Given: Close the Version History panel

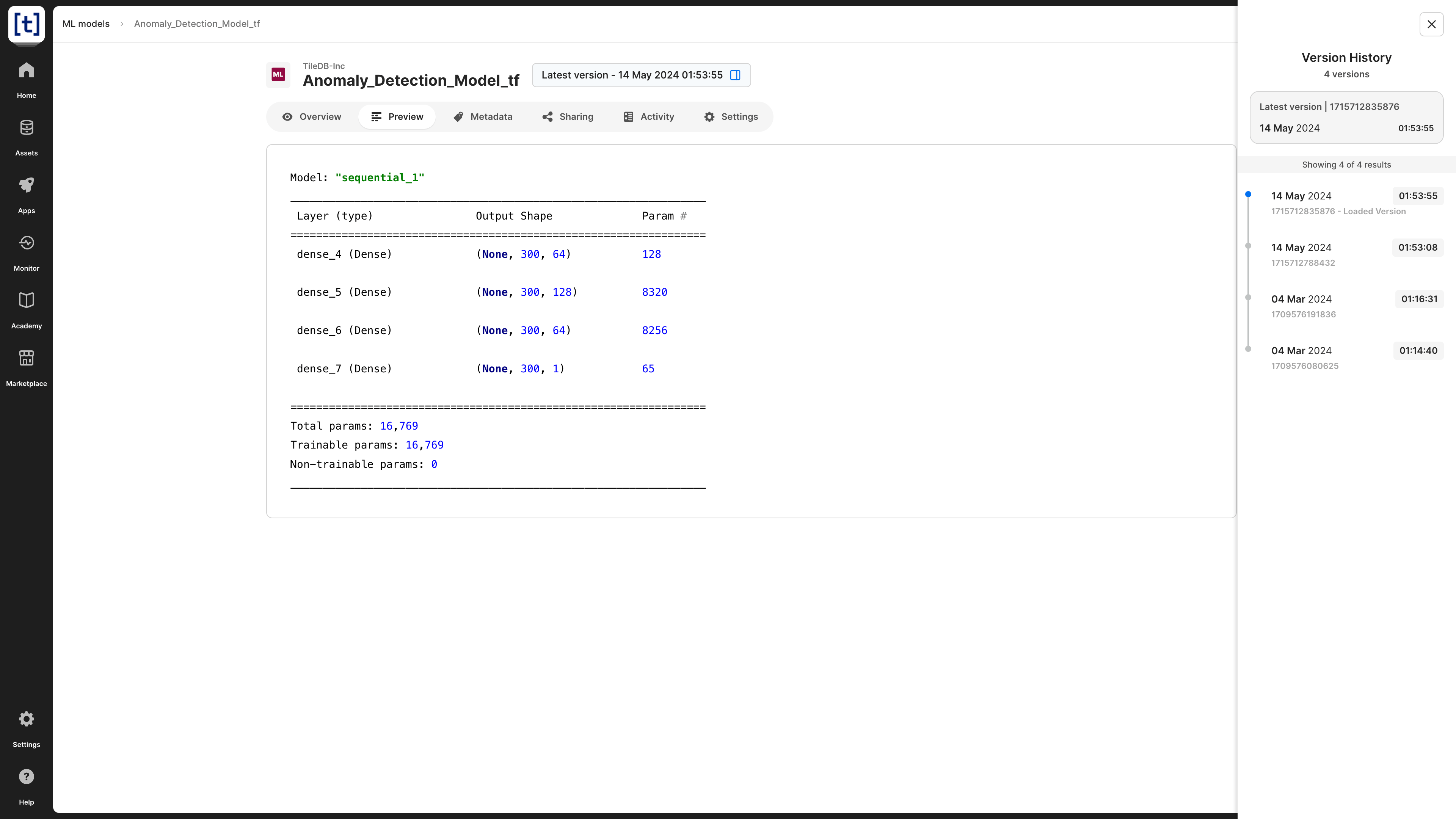Looking at the screenshot, I should tap(1431, 24).
